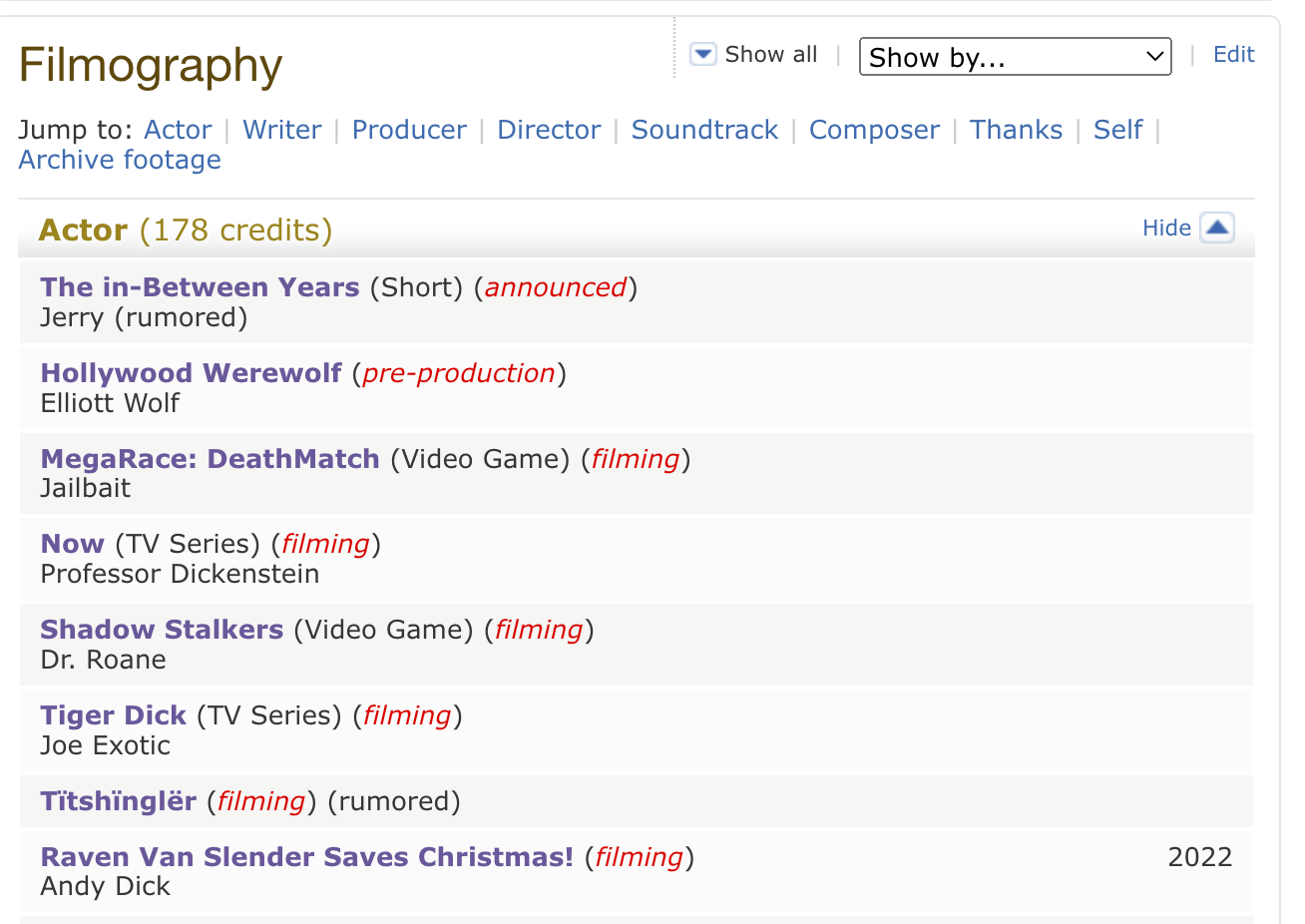Open the Show by... dropdown
Viewport: 1305px width, 924px height.
pyautogui.click(x=1015, y=57)
